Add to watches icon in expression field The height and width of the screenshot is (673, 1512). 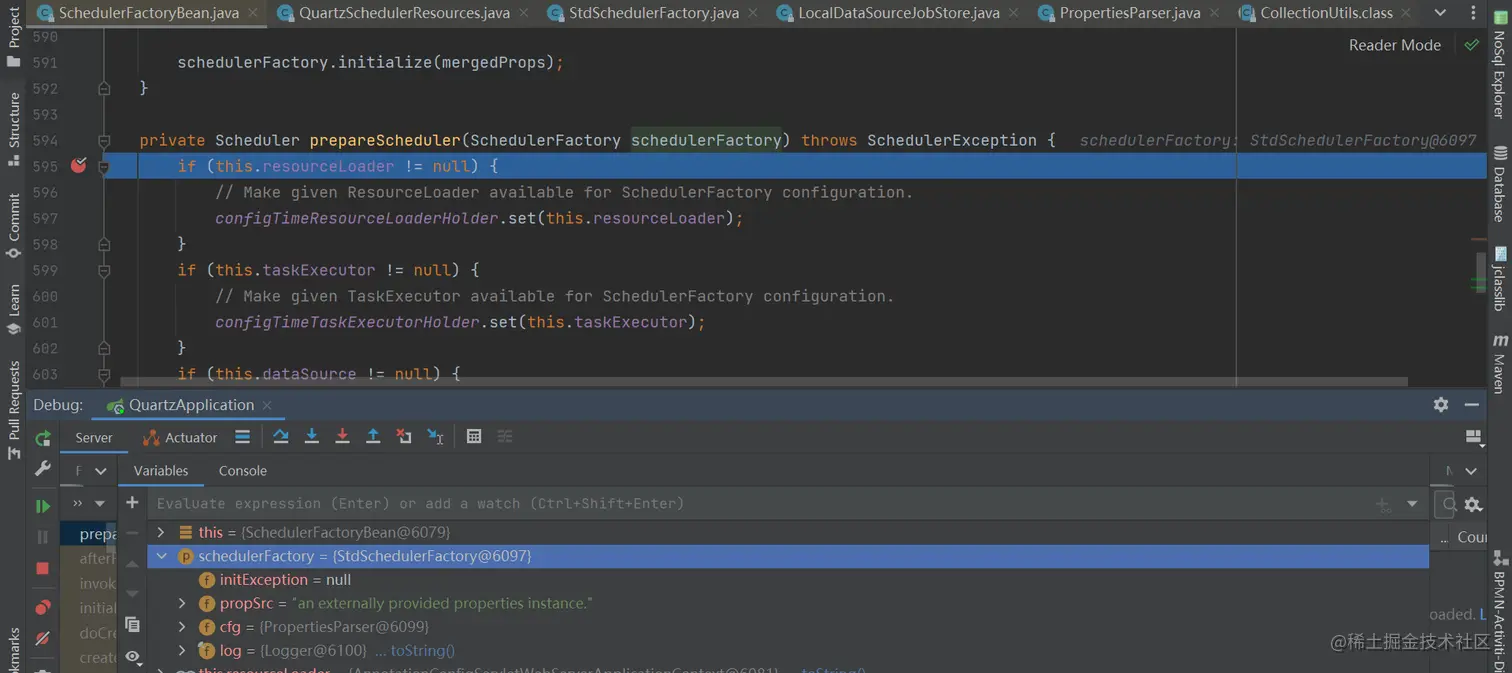pyautogui.click(x=1384, y=505)
